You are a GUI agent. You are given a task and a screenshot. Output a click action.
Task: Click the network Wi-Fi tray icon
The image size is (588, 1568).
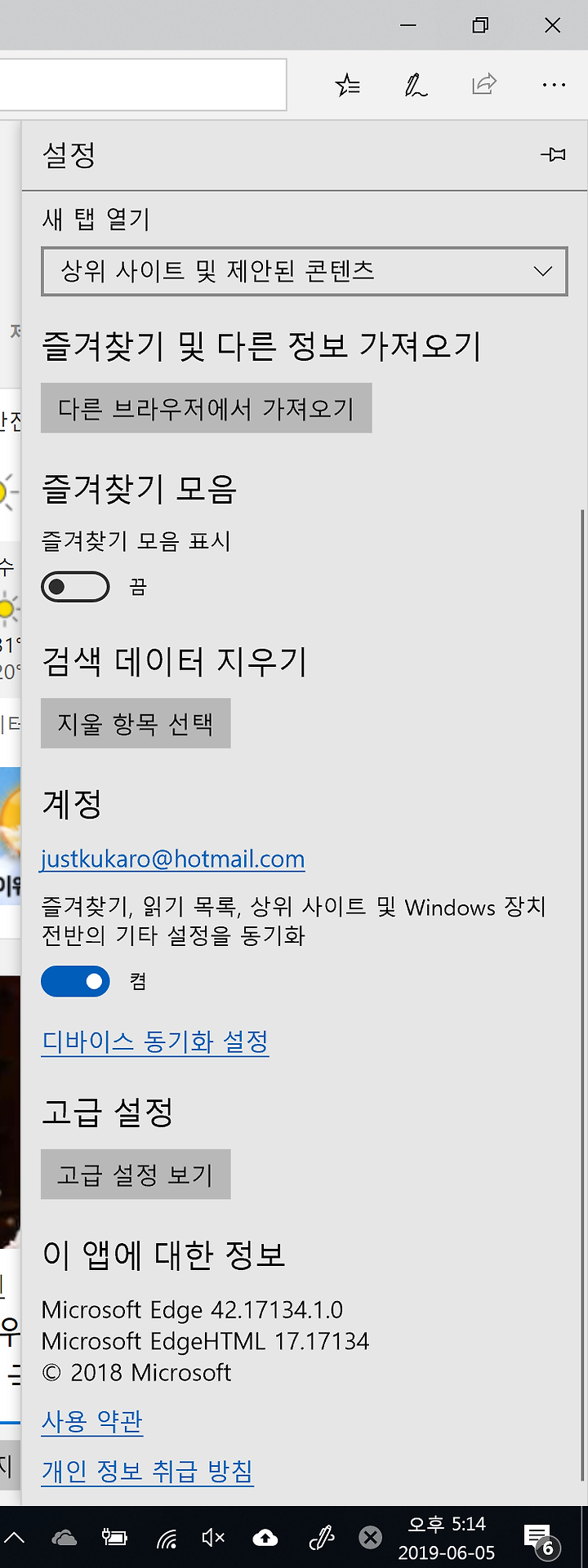tap(166, 1539)
